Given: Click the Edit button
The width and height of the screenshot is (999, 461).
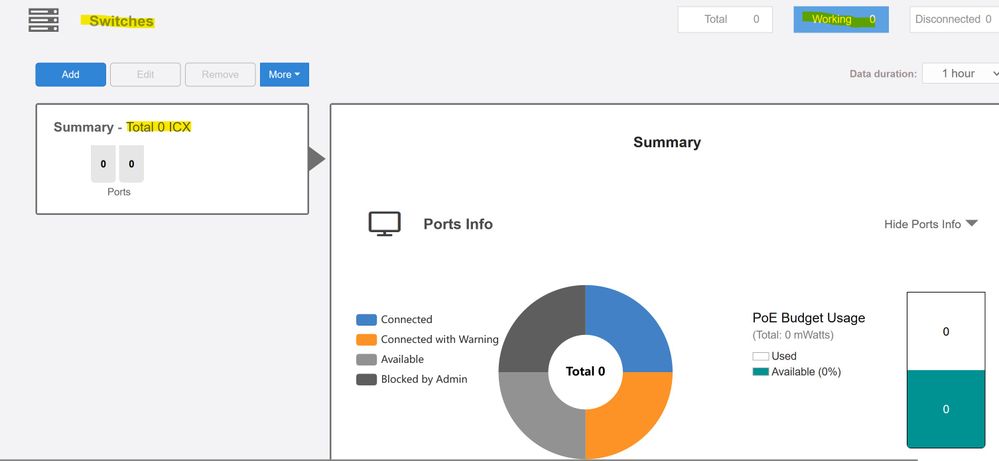Looking at the screenshot, I should [145, 75].
